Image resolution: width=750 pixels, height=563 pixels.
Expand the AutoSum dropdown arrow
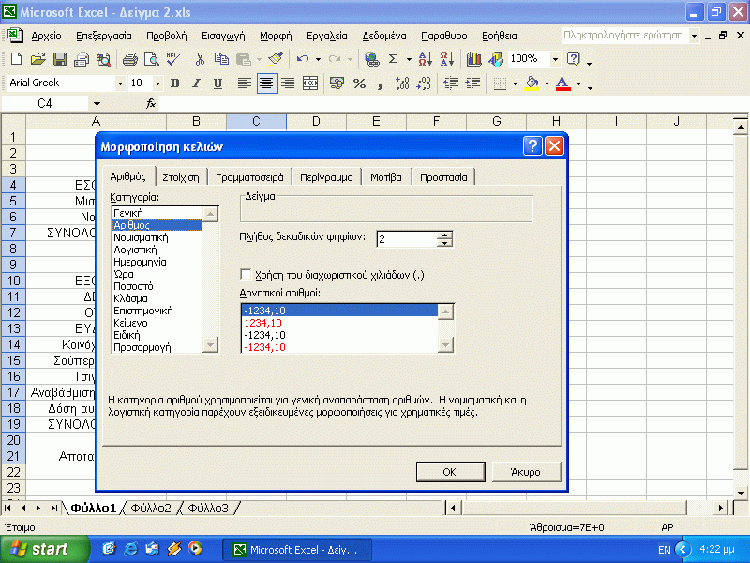(409, 59)
